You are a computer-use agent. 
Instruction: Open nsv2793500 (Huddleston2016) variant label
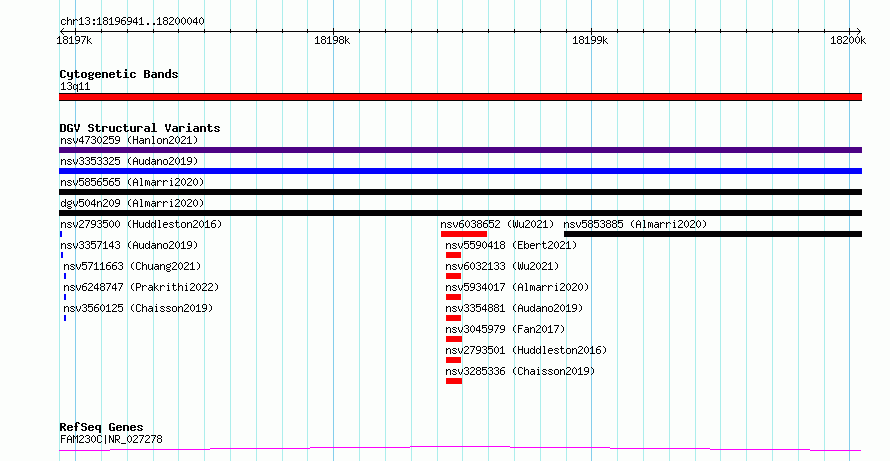coord(141,224)
